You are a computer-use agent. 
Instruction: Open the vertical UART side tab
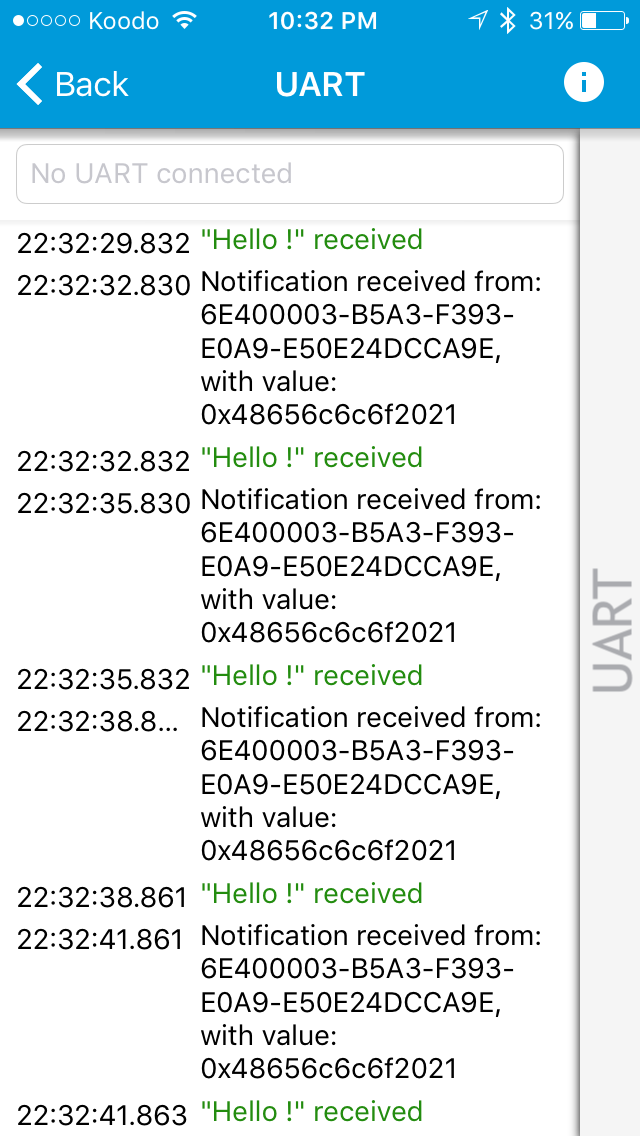tap(612, 630)
